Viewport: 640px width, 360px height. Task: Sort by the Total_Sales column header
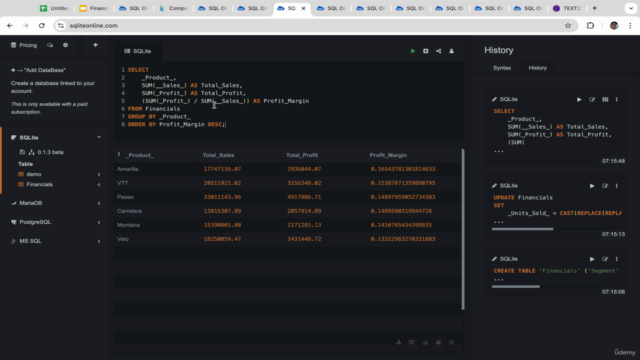(x=218, y=155)
